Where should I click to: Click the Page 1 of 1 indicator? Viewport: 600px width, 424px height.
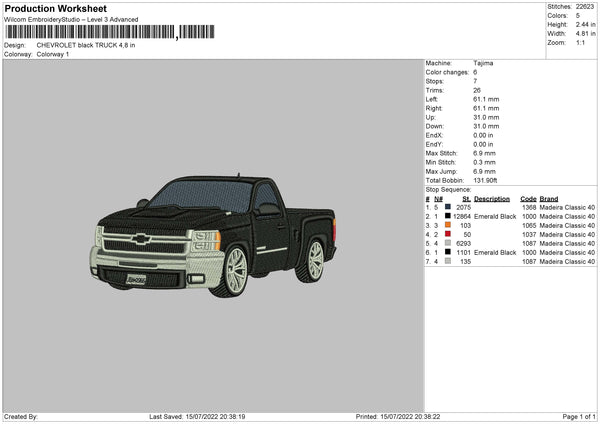point(579,417)
